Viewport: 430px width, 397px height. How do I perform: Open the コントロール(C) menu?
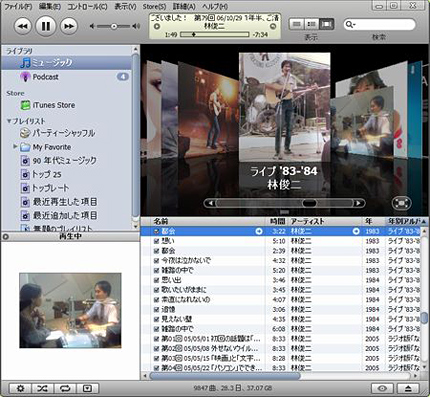tap(87, 6)
